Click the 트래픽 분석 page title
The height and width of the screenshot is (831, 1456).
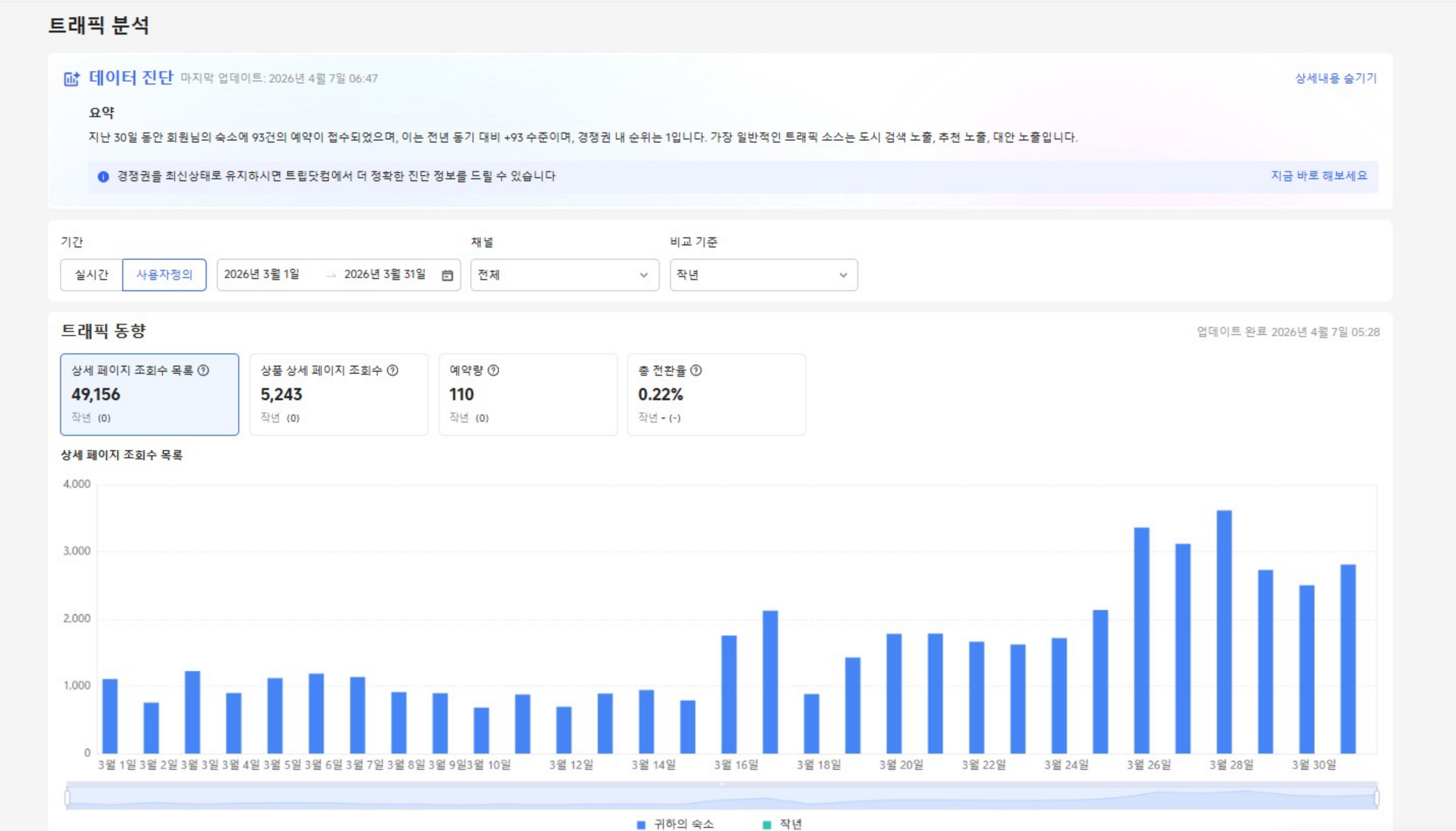point(99,25)
